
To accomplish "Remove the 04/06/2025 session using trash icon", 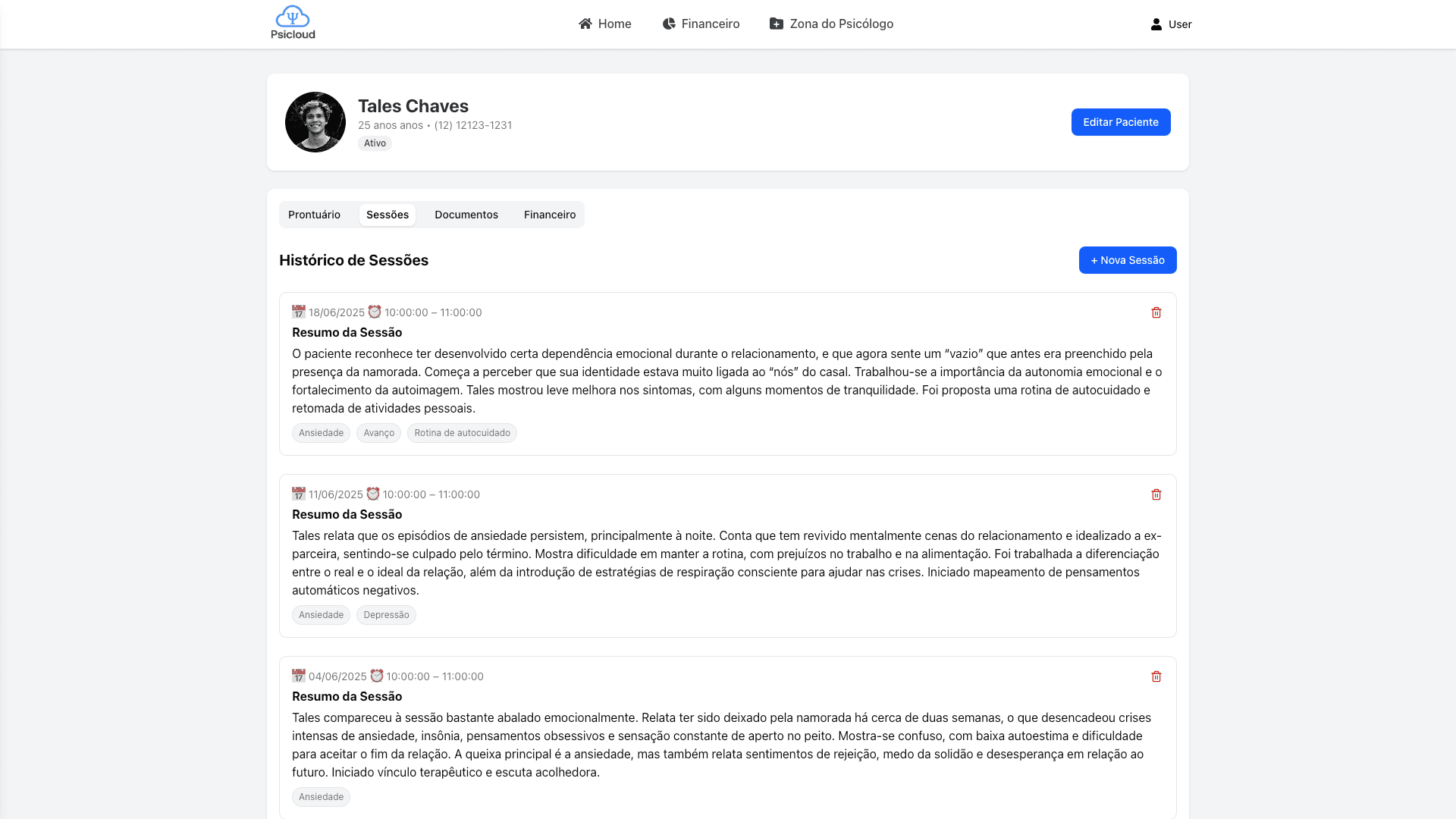I will [1156, 676].
